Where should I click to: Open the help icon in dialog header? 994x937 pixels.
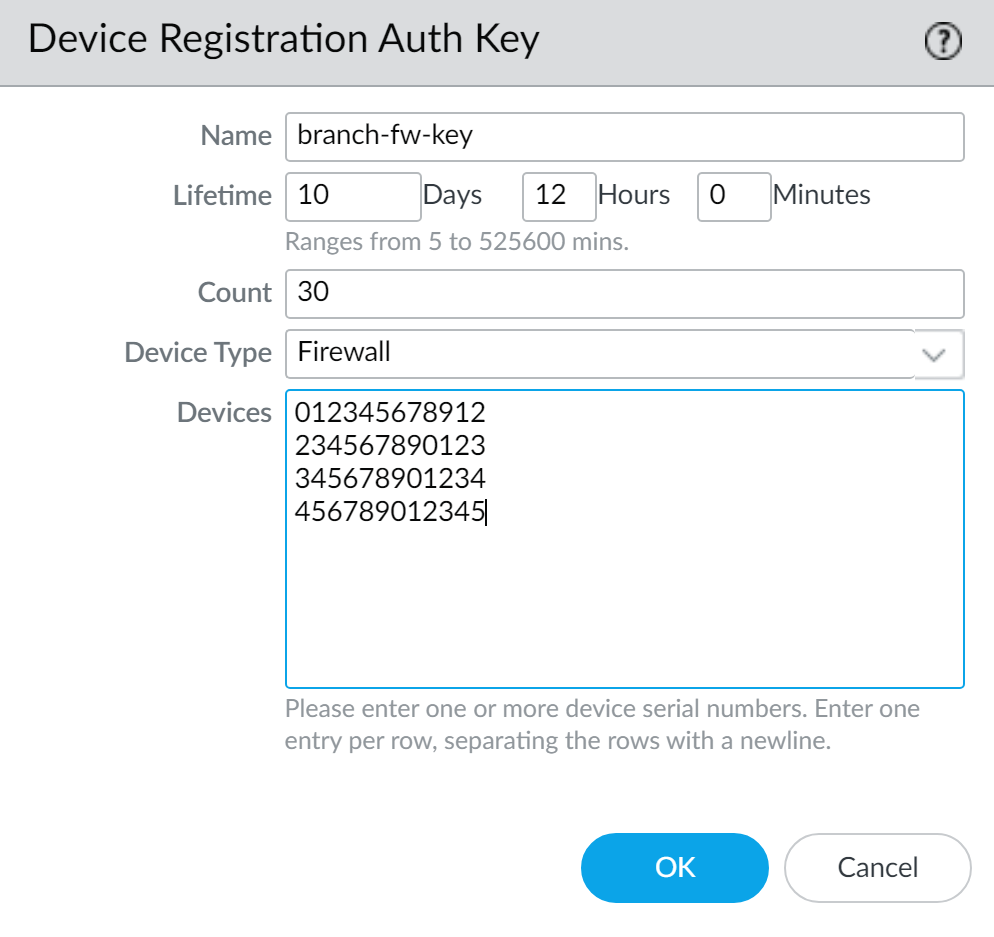tap(942, 41)
